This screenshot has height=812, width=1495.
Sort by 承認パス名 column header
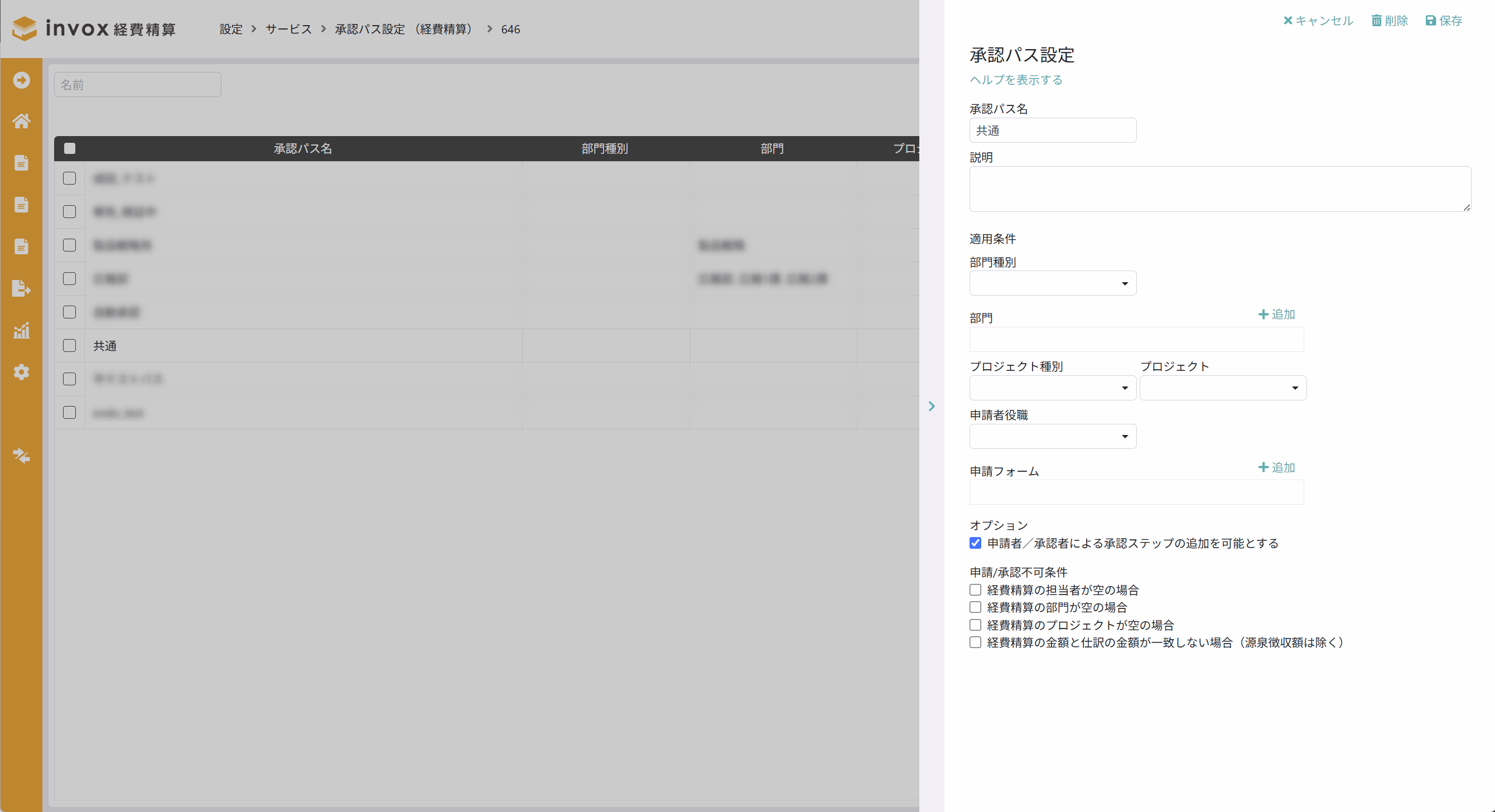tap(303, 148)
